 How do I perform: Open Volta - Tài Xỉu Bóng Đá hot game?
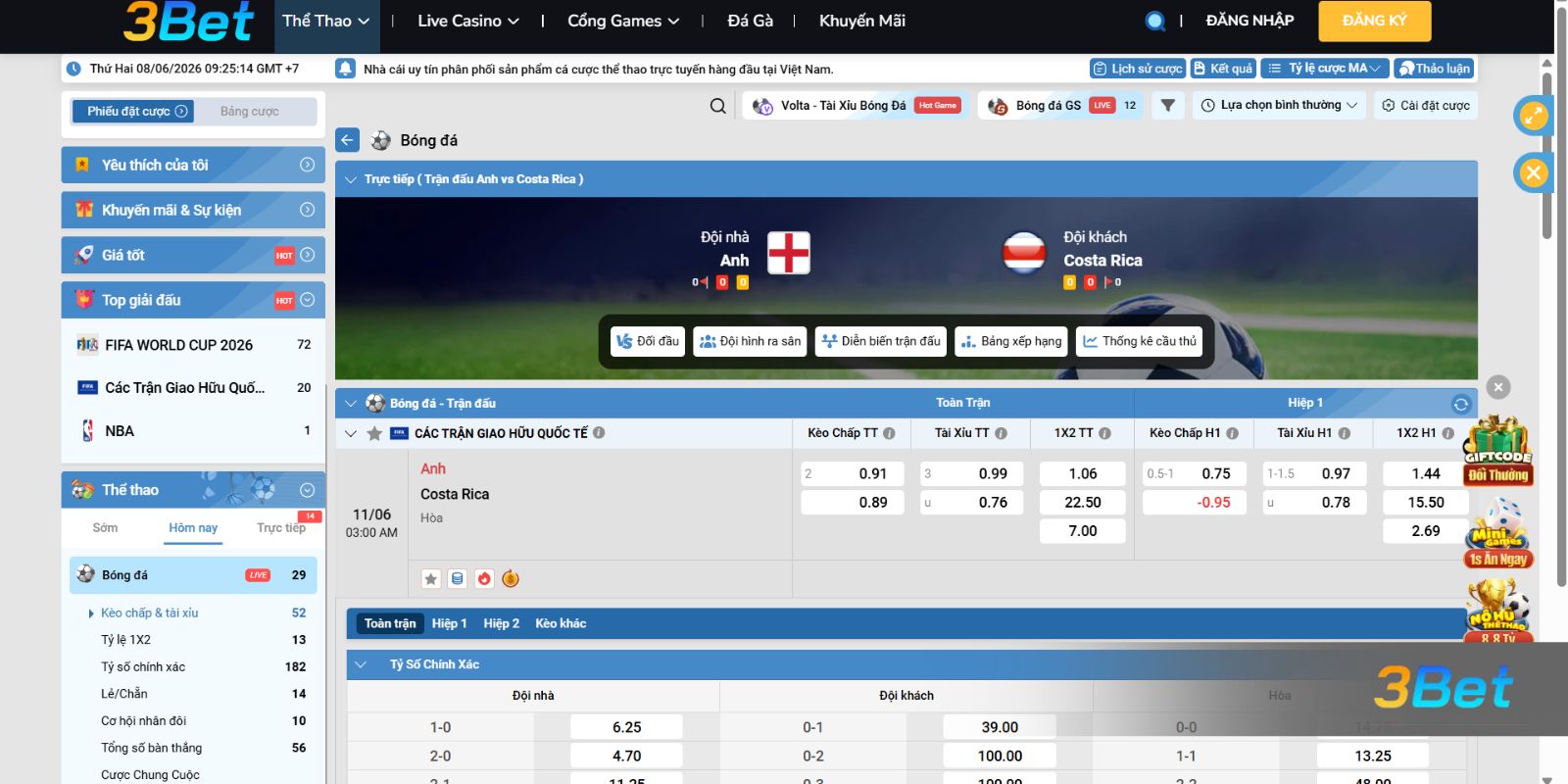pos(855,106)
